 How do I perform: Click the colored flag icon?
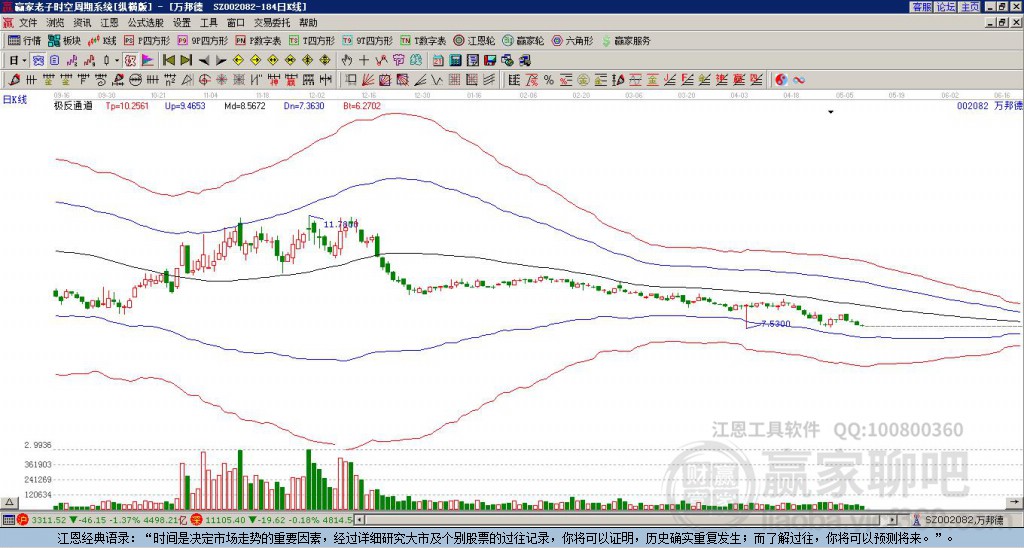point(148,61)
